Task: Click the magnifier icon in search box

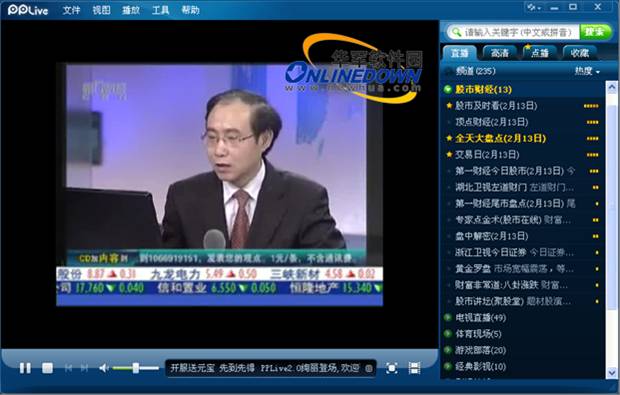Action: (456, 32)
